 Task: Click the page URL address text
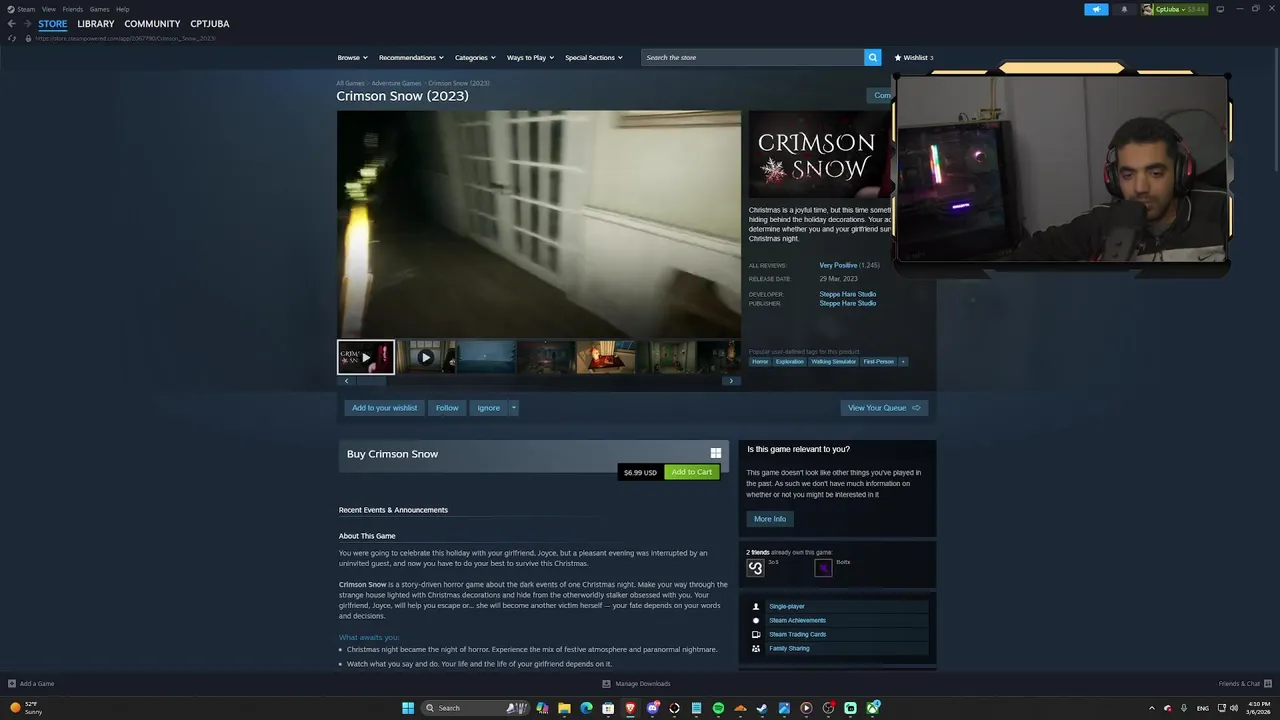125,38
